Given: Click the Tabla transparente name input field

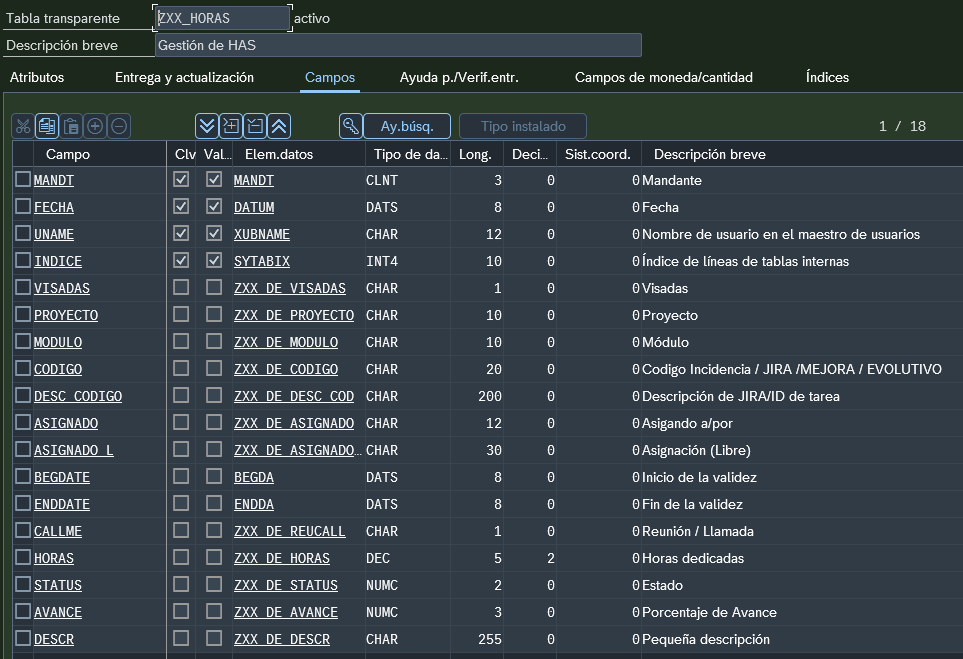Looking at the screenshot, I should point(223,18).
